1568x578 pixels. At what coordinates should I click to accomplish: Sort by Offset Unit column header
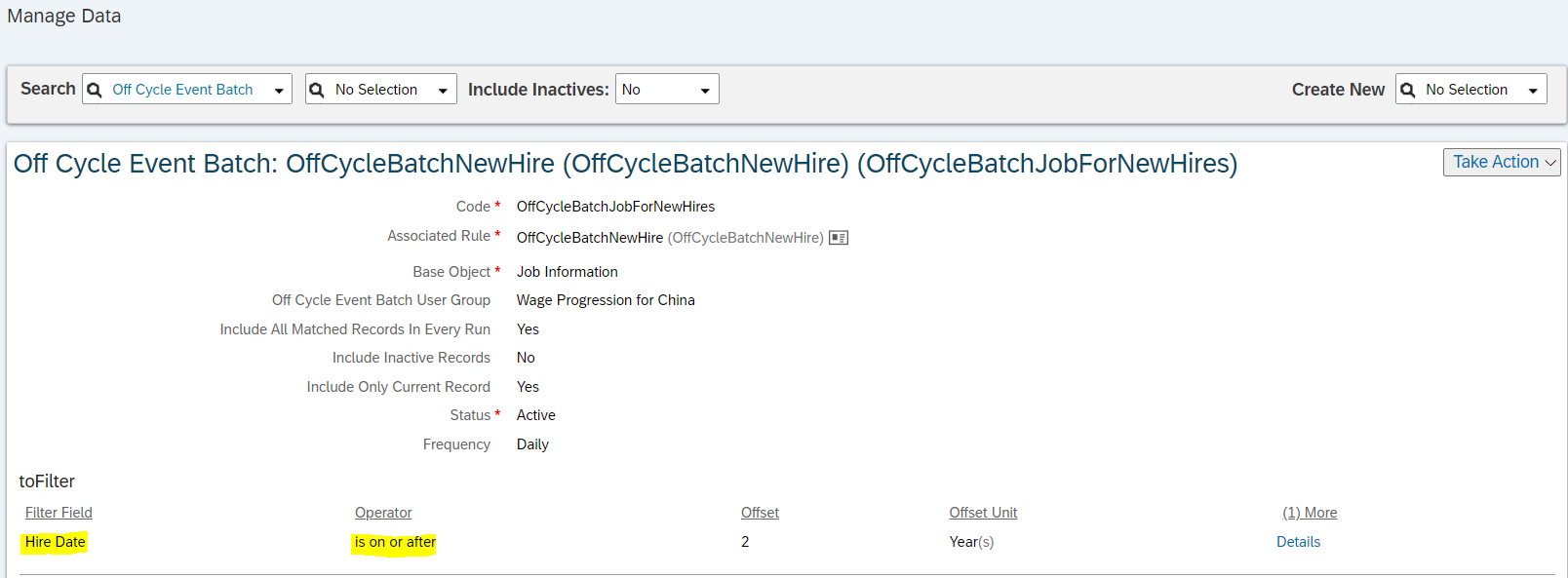point(983,513)
